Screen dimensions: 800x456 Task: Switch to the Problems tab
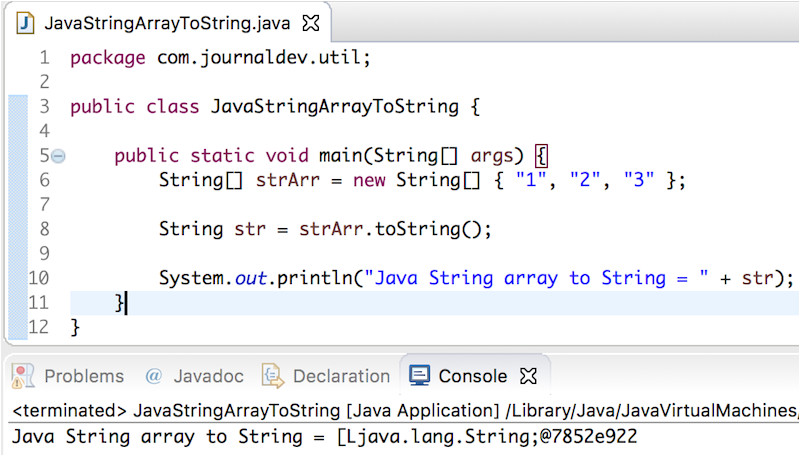click(x=84, y=376)
